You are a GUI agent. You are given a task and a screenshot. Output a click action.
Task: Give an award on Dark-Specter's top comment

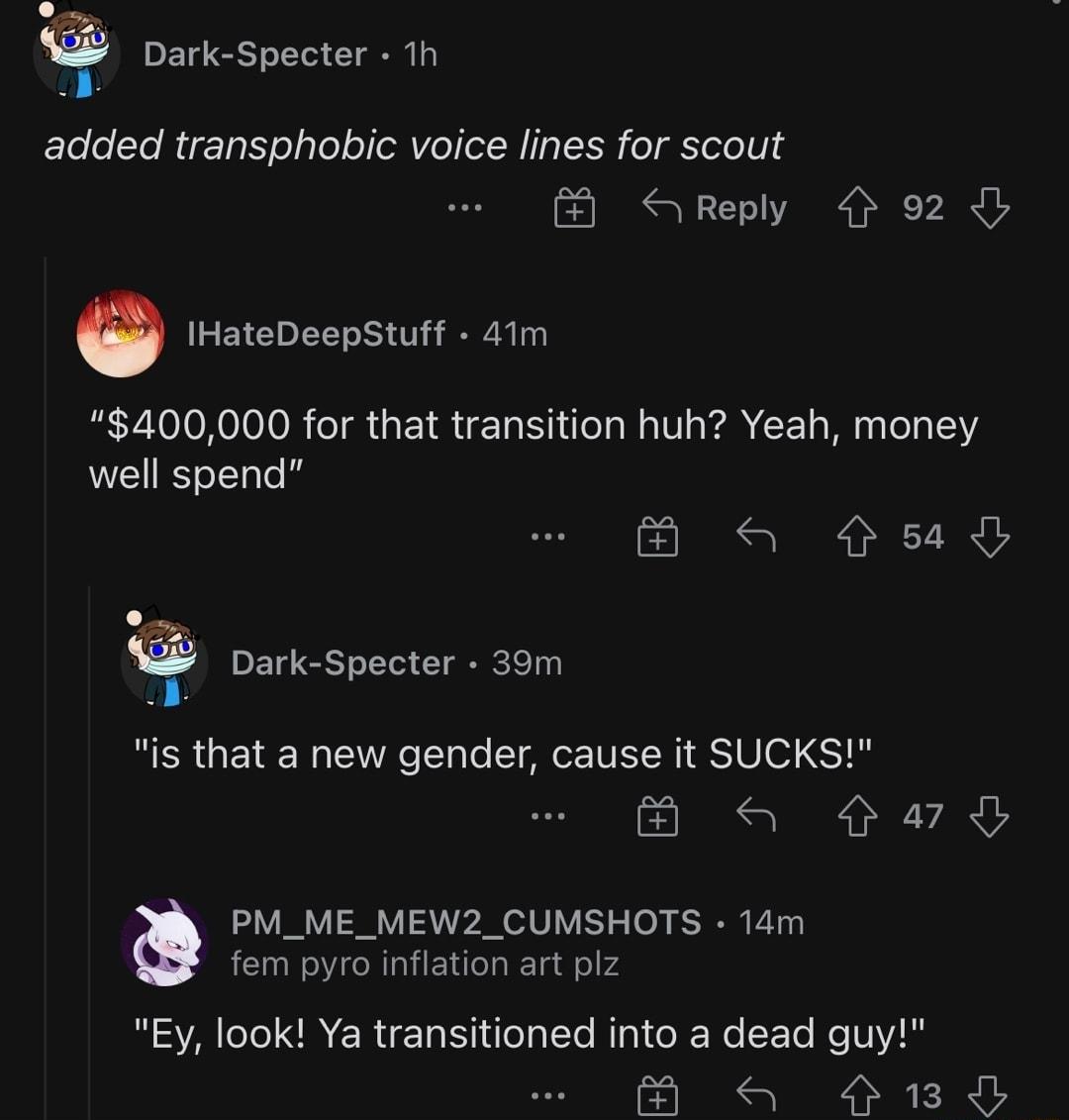coord(574,208)
